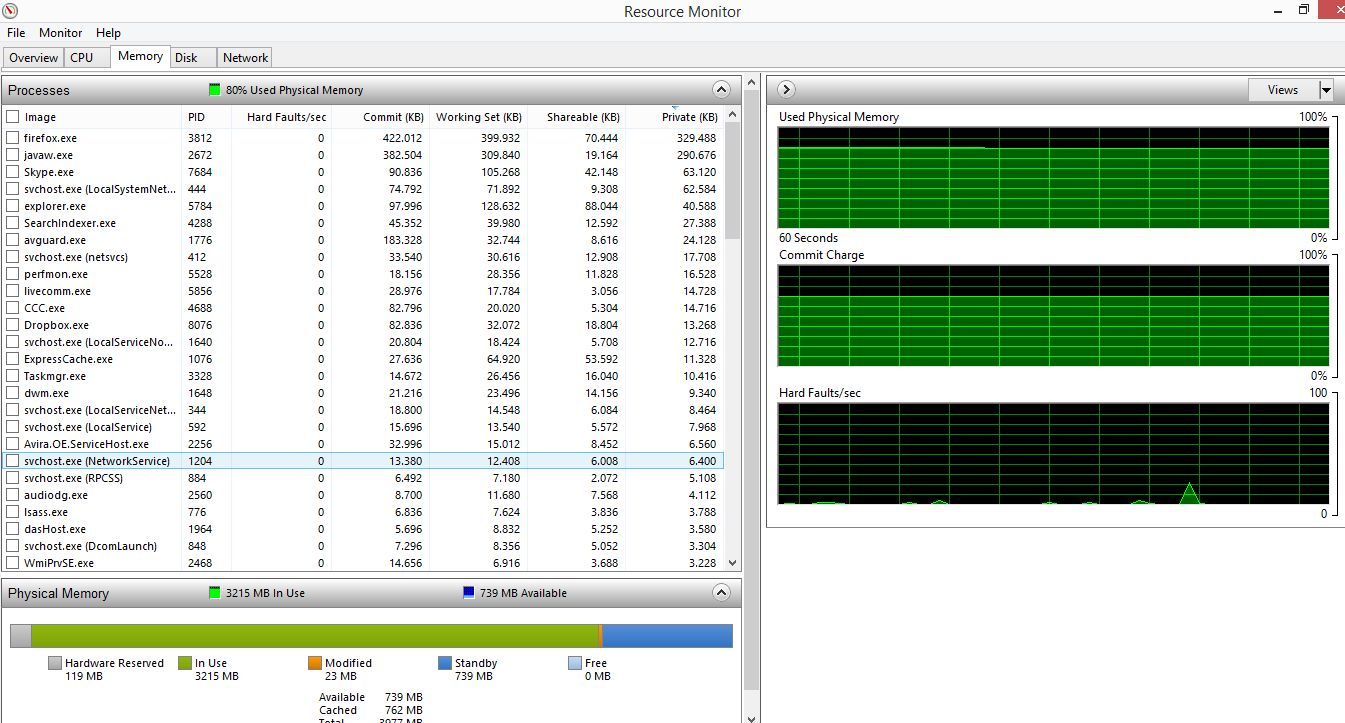The image size is (1345, 723).
Task: Open the Views dropdown arrow
Action: tap(1326, 90)
